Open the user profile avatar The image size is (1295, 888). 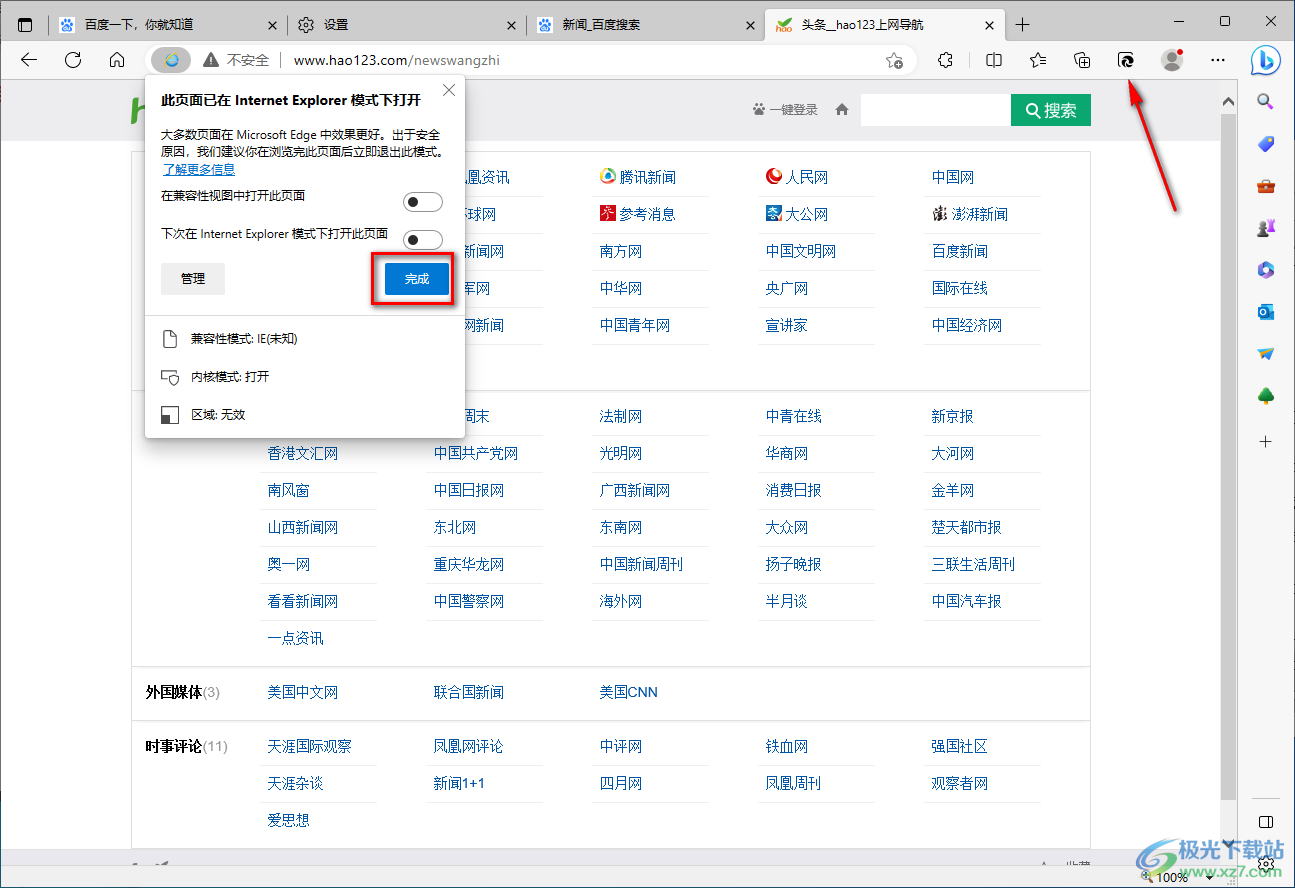[x=1172, y=60]
